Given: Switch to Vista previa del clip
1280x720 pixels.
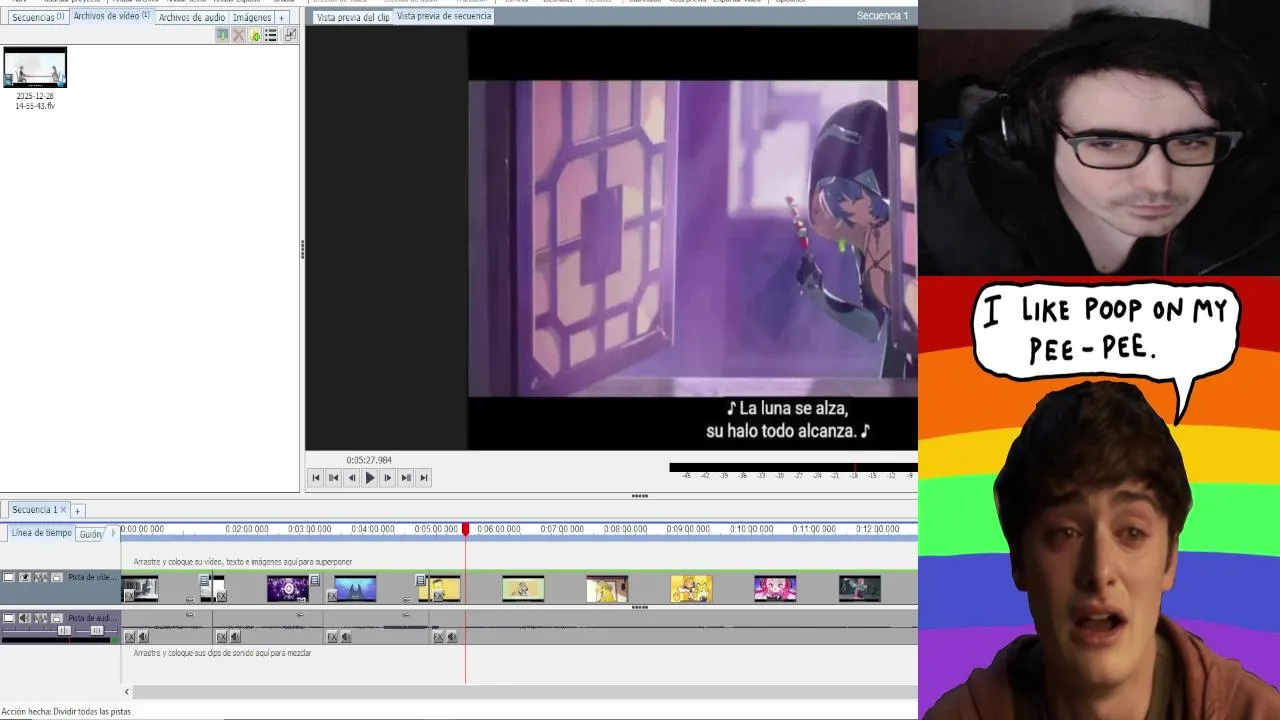Looking at the screenshot, I should pyautogui.click(x=353, y=17).
